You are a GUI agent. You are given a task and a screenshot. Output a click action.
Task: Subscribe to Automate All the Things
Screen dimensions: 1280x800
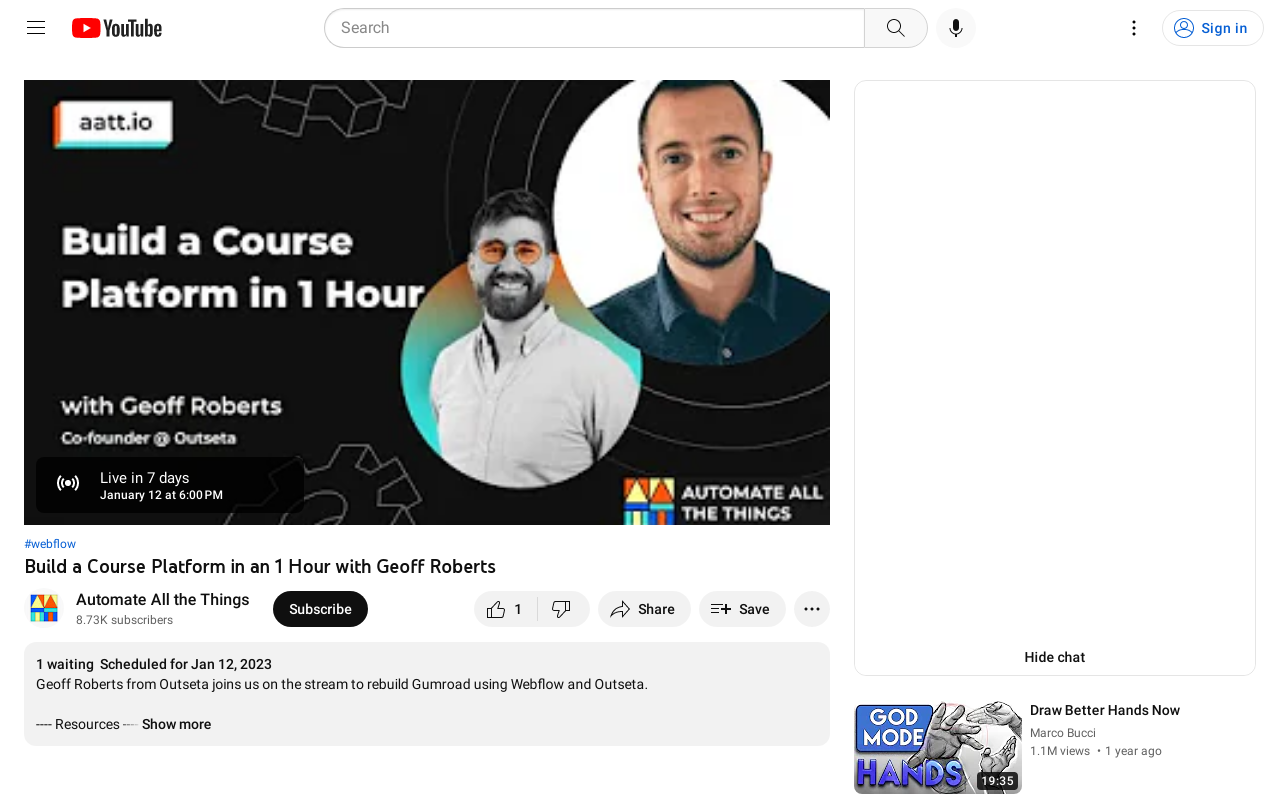coord(320,608)
